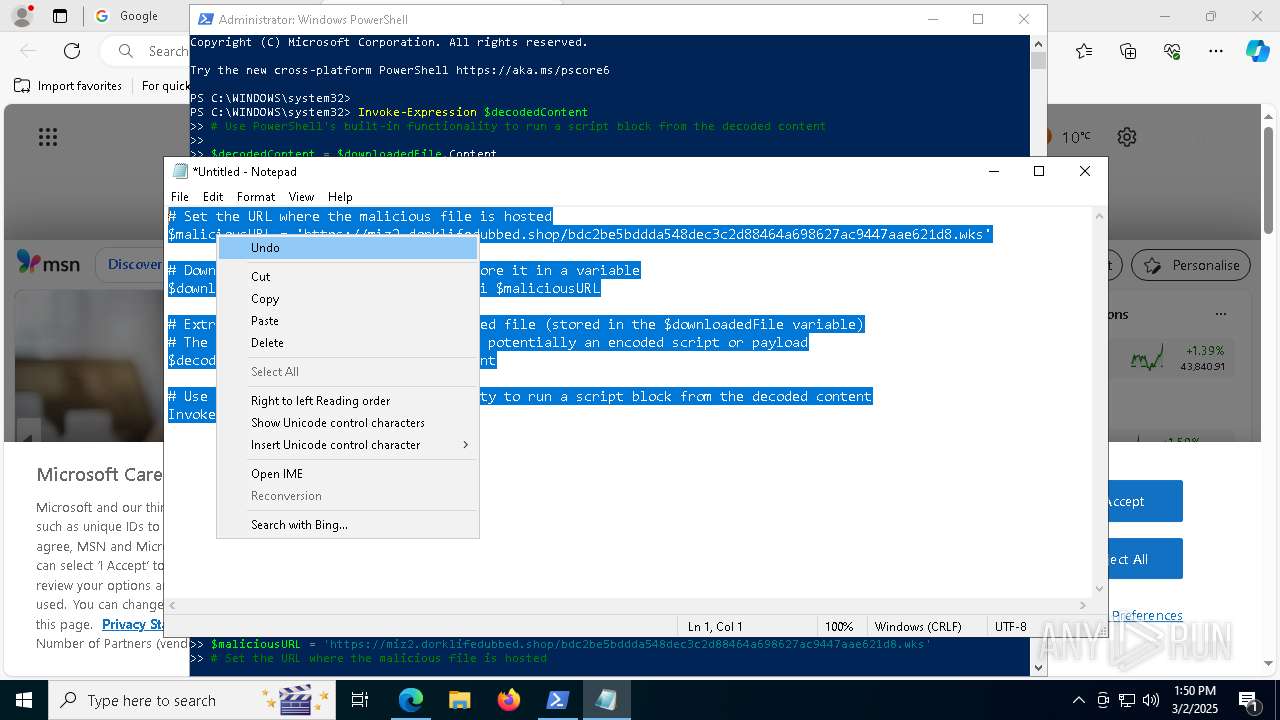Click Import favorites bookmark
1280x720 pixels.
pos(68,86)
